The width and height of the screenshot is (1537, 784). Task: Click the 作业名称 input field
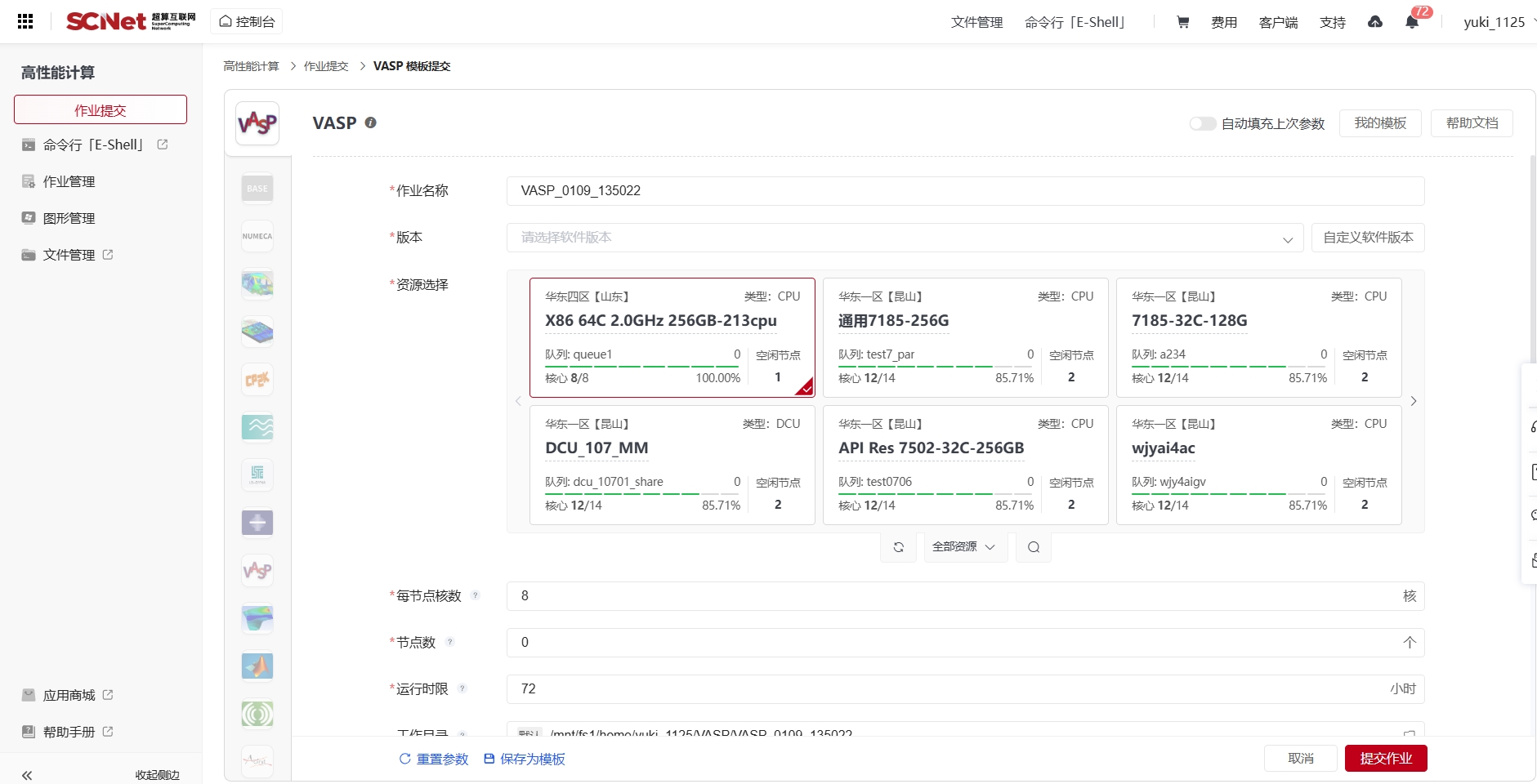(964, 191)
